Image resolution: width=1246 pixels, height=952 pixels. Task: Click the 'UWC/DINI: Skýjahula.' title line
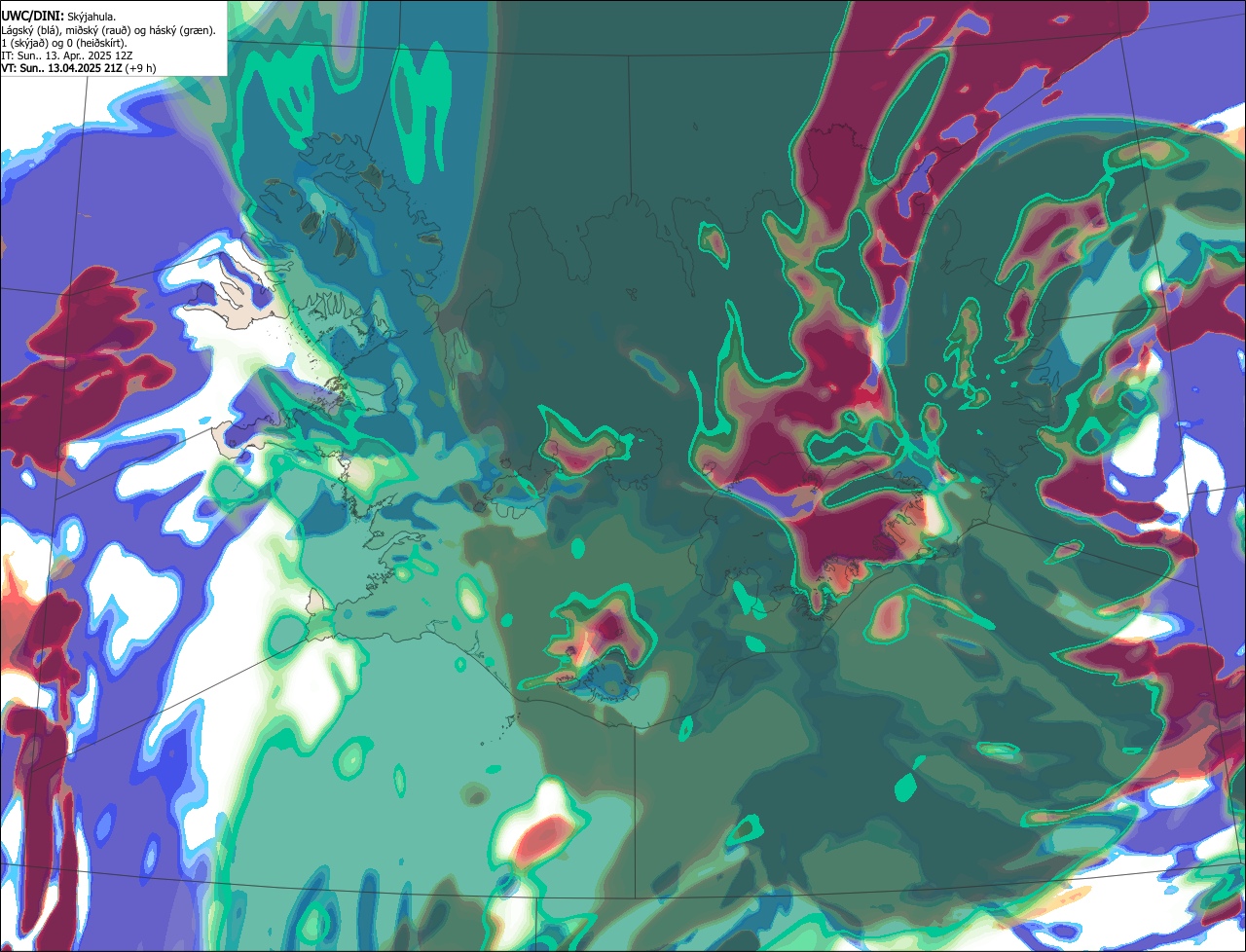pos(58,17)
